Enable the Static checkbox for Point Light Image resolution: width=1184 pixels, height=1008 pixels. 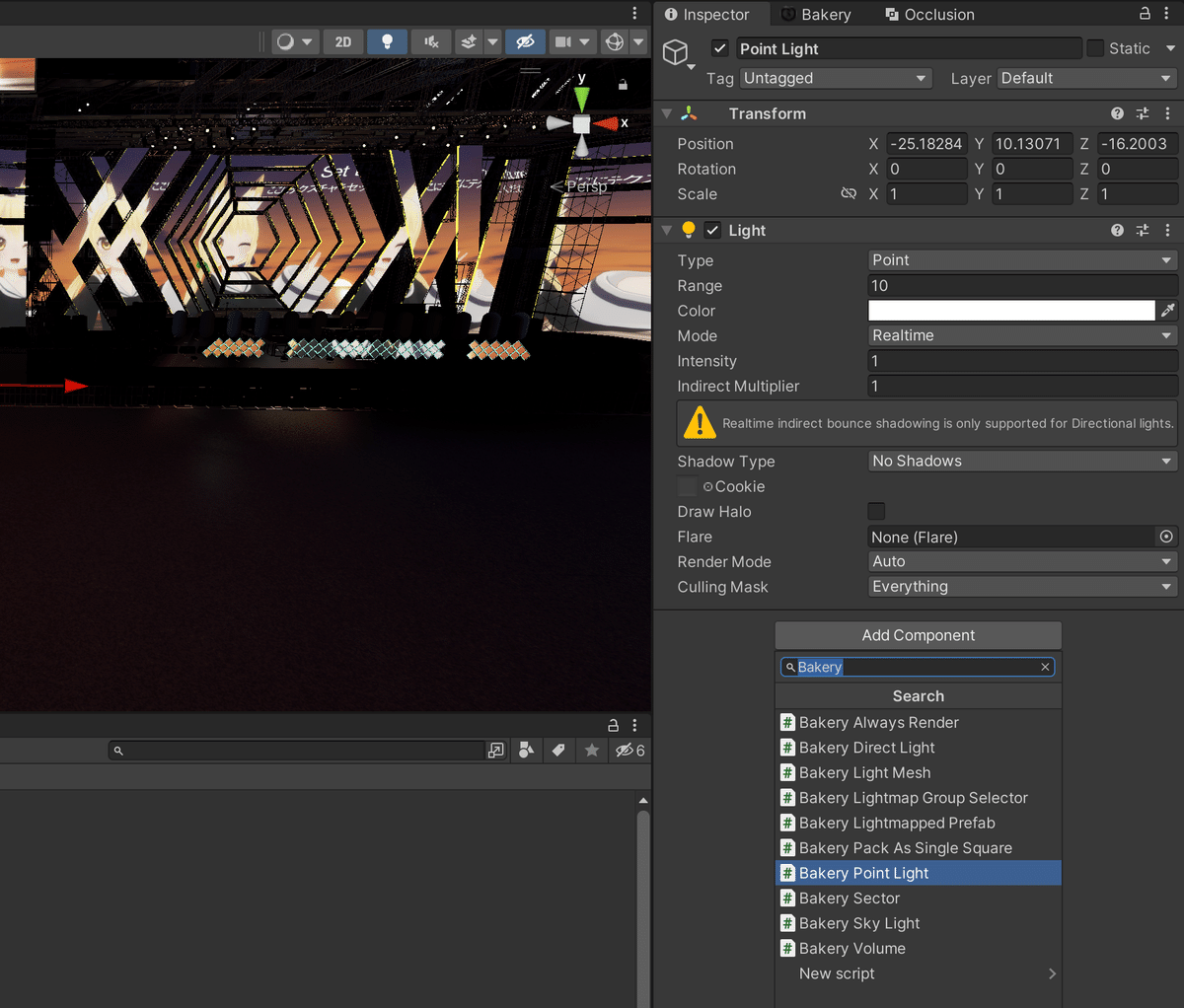pyautogui.click(x=1094, y=47)
